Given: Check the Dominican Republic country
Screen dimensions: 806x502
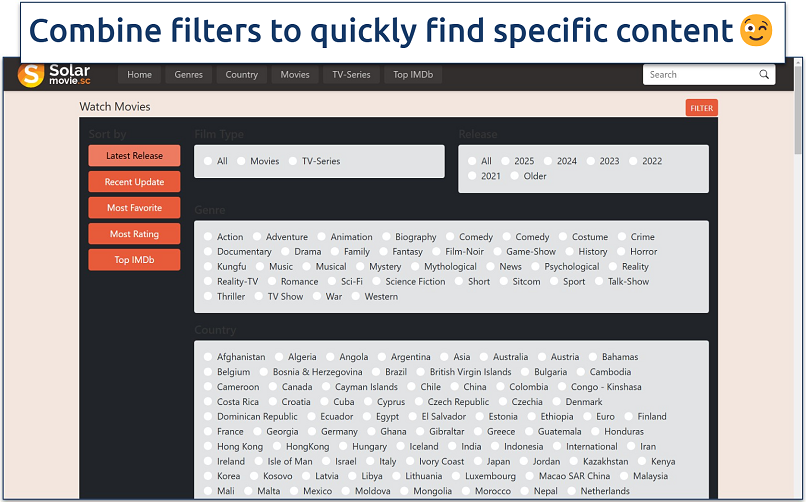Looking at the screenshot, I should (208, 416).
